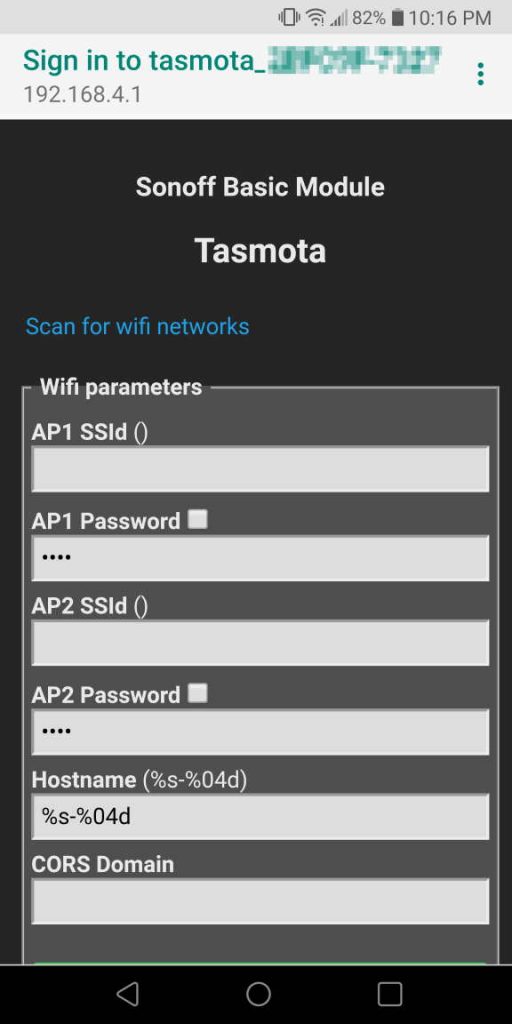The image size is (512, 1024).
Task: Tap the battery icon in status bar
Action: tap(397, 18)
